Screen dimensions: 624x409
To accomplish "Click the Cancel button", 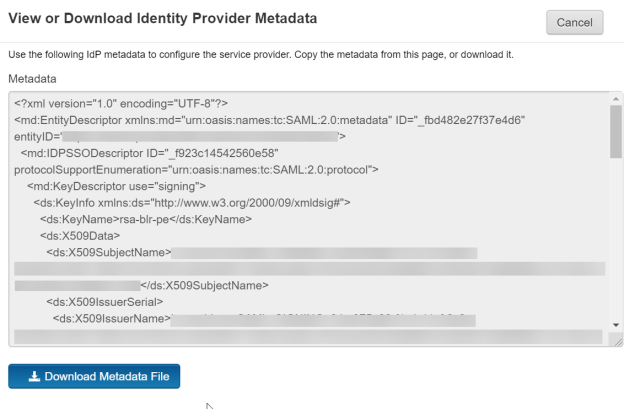I will [x=574, y=21].
